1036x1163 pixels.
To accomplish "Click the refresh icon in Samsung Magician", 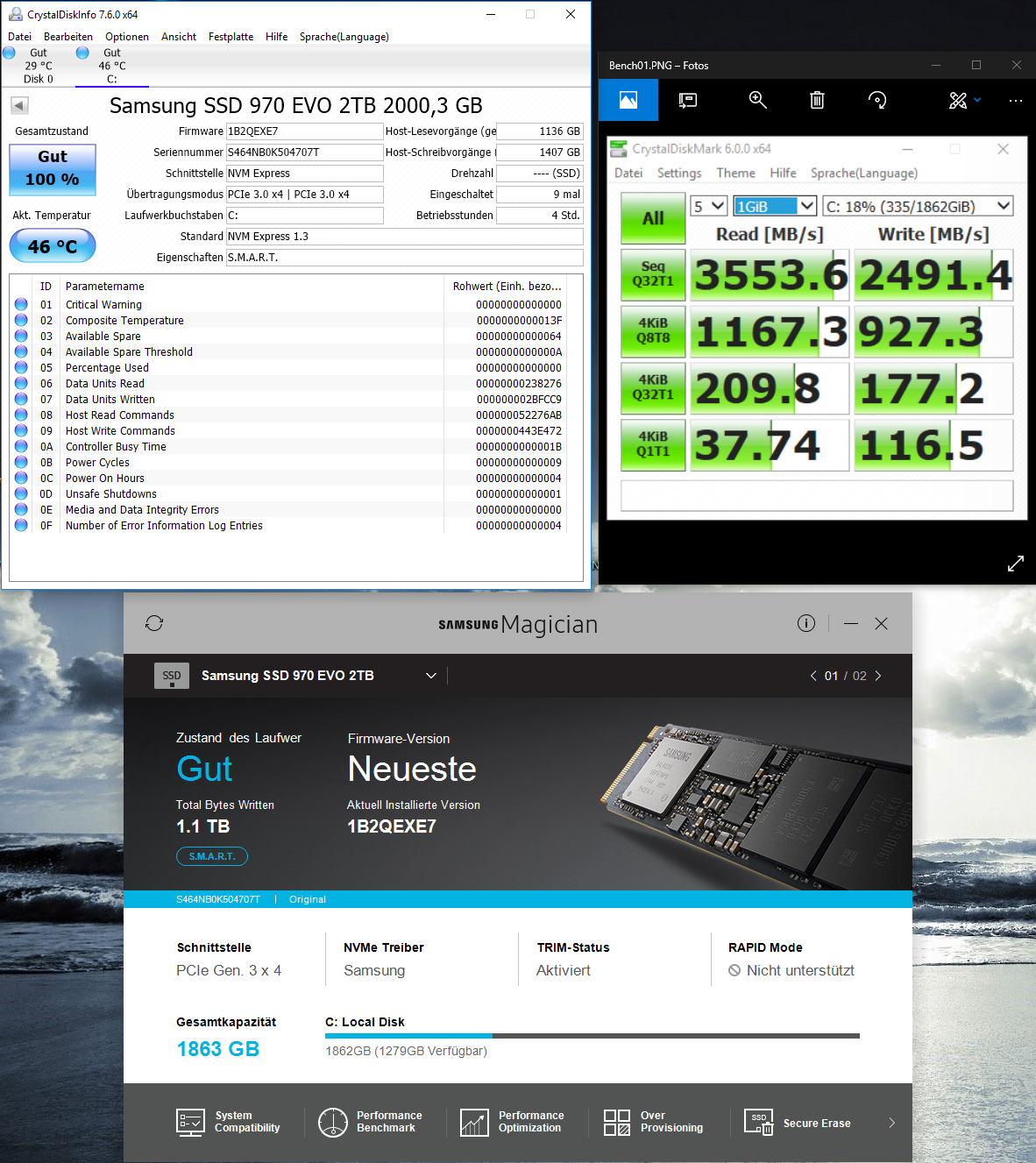I will click(154, 623).
